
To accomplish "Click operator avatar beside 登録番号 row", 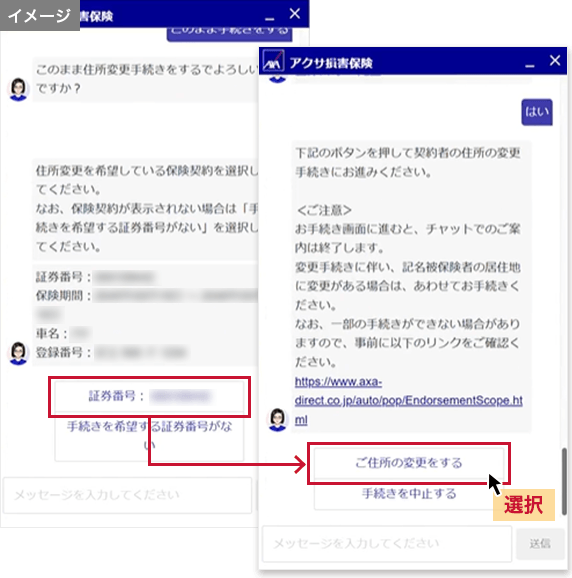I will click(x=18, y=353).
